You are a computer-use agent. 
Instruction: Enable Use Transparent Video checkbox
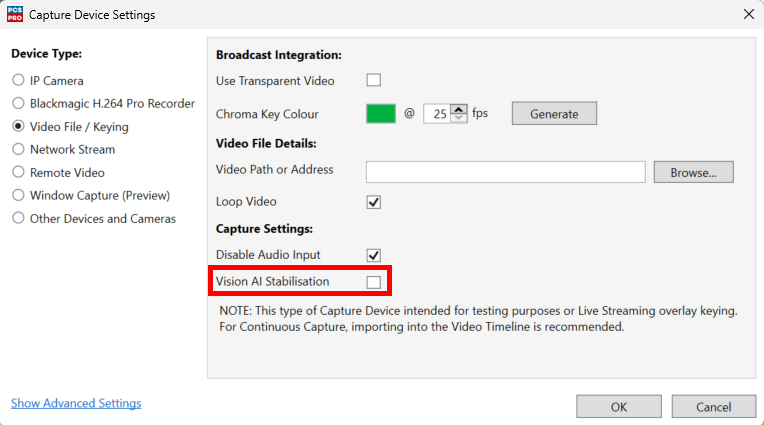[x=374, y=80]
